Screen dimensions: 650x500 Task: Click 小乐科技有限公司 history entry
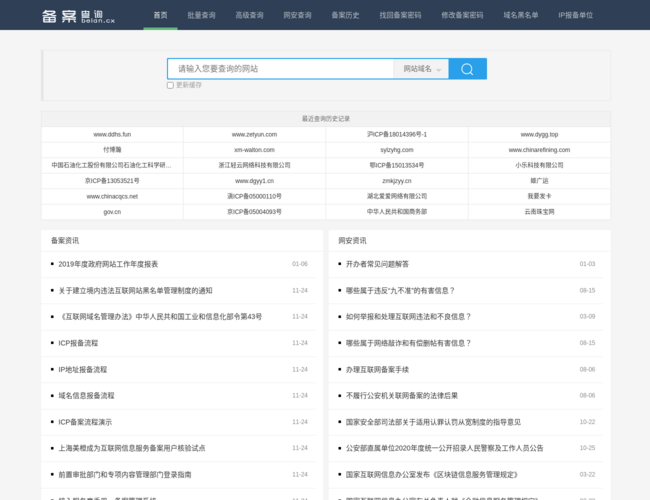click(539, 165)
